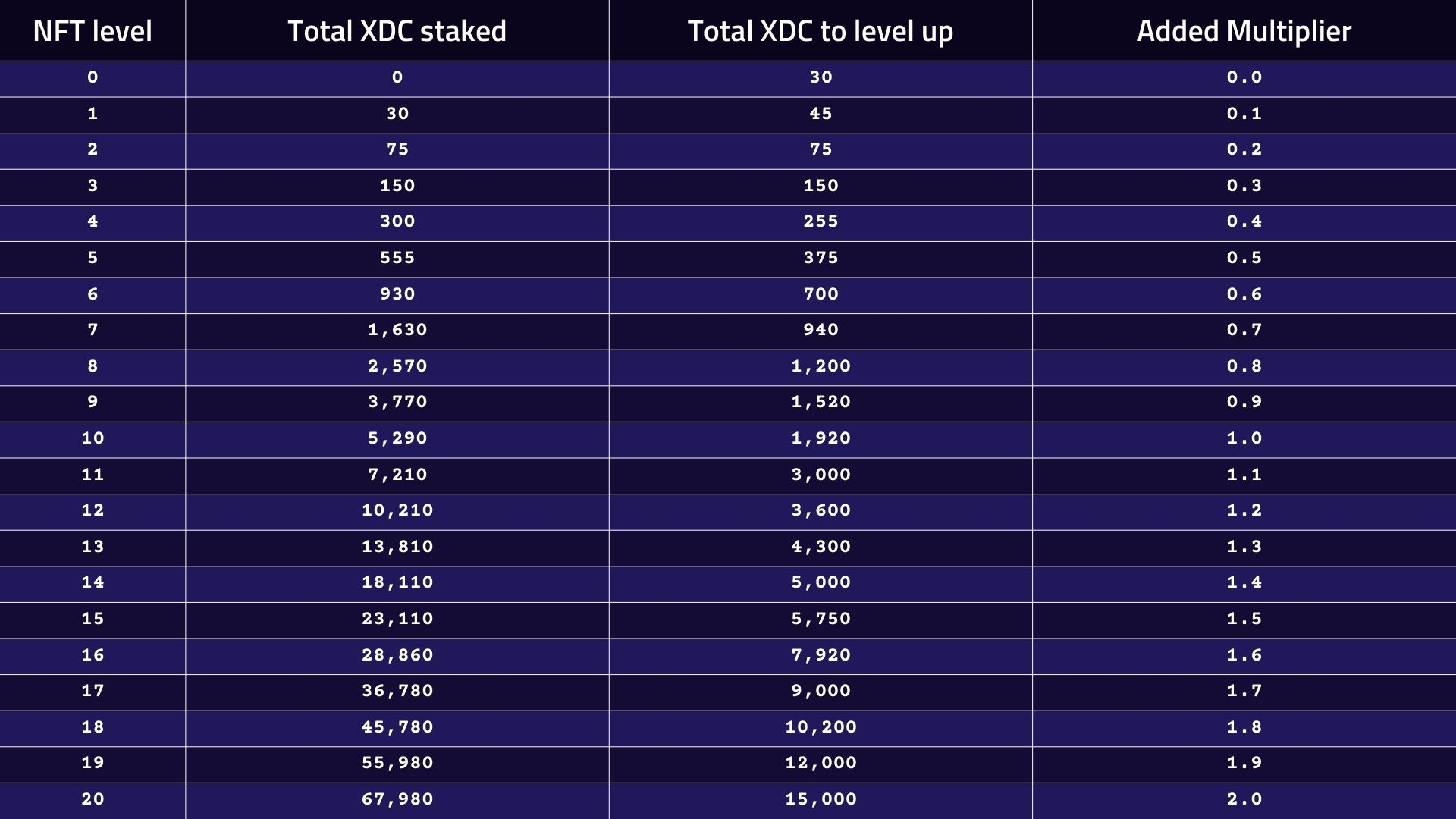Click the NFT level 10 cell

pyautogui.click(x=93, y=438)
